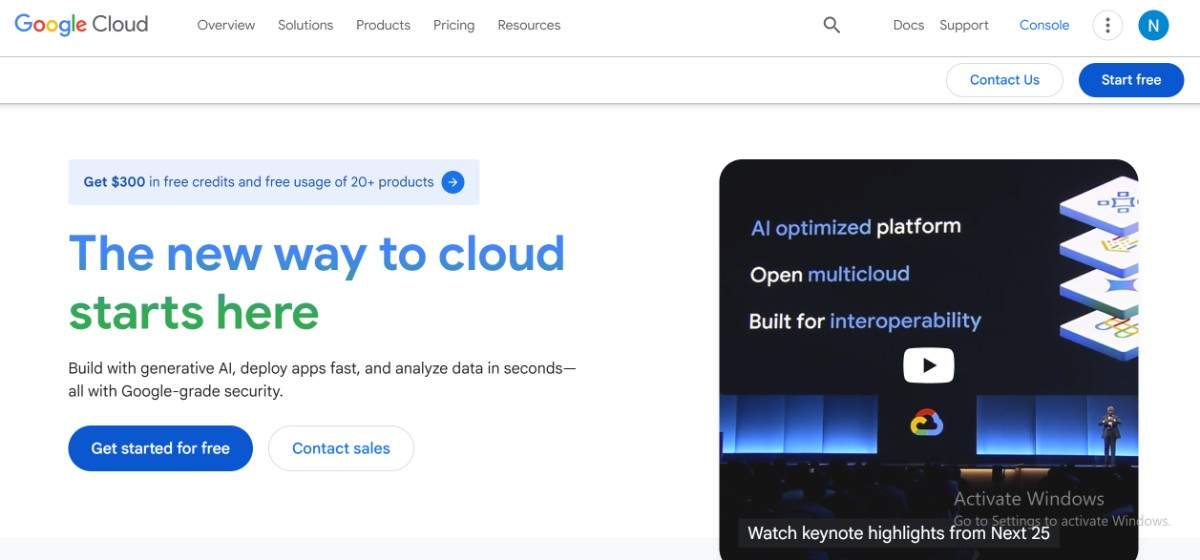
Task: Open the Support link
Action: click(x=964, y=25)
